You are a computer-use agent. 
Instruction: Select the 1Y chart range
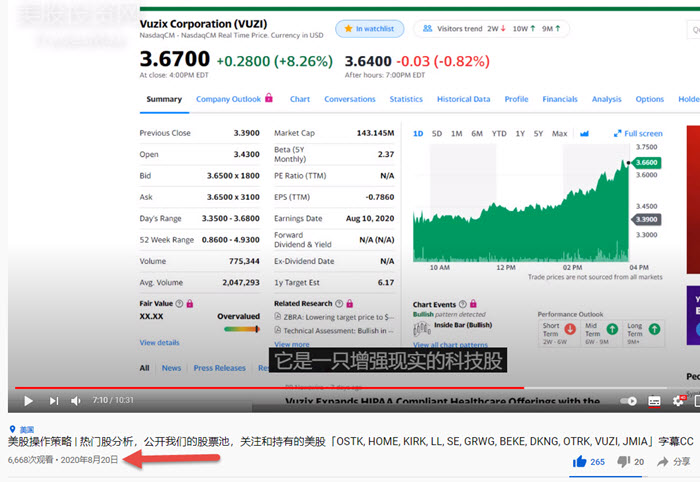520,133
